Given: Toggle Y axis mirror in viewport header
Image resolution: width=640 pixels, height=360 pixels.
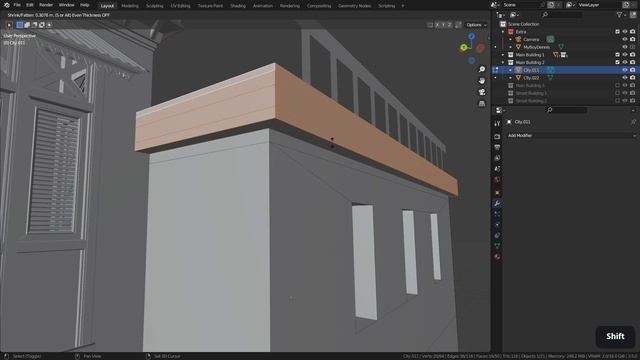Looking at the screenshot, I should pyautogui.click(x=443, y=25).
